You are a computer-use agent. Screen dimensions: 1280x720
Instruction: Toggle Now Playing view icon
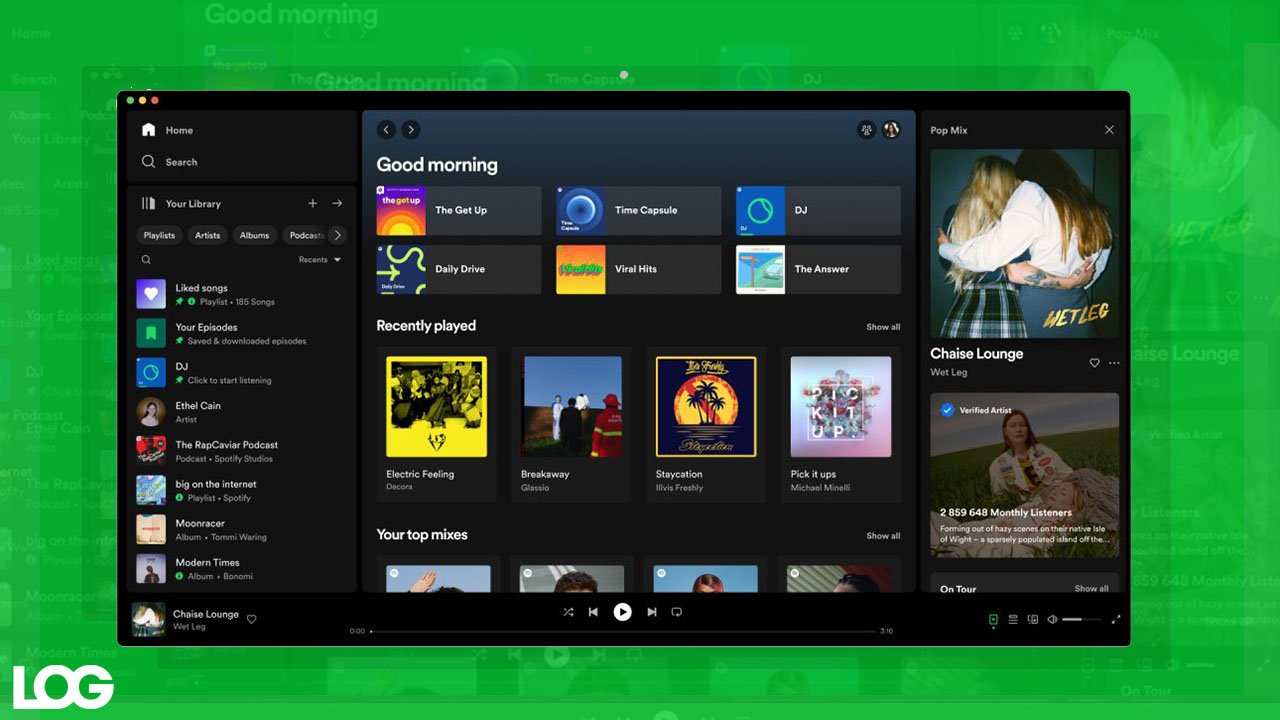tap(993, 620)
